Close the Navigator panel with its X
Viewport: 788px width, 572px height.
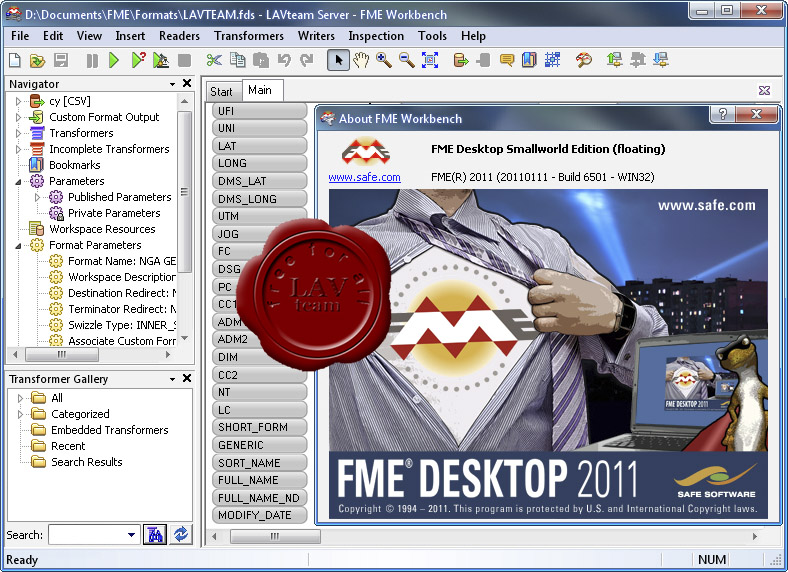187,83
